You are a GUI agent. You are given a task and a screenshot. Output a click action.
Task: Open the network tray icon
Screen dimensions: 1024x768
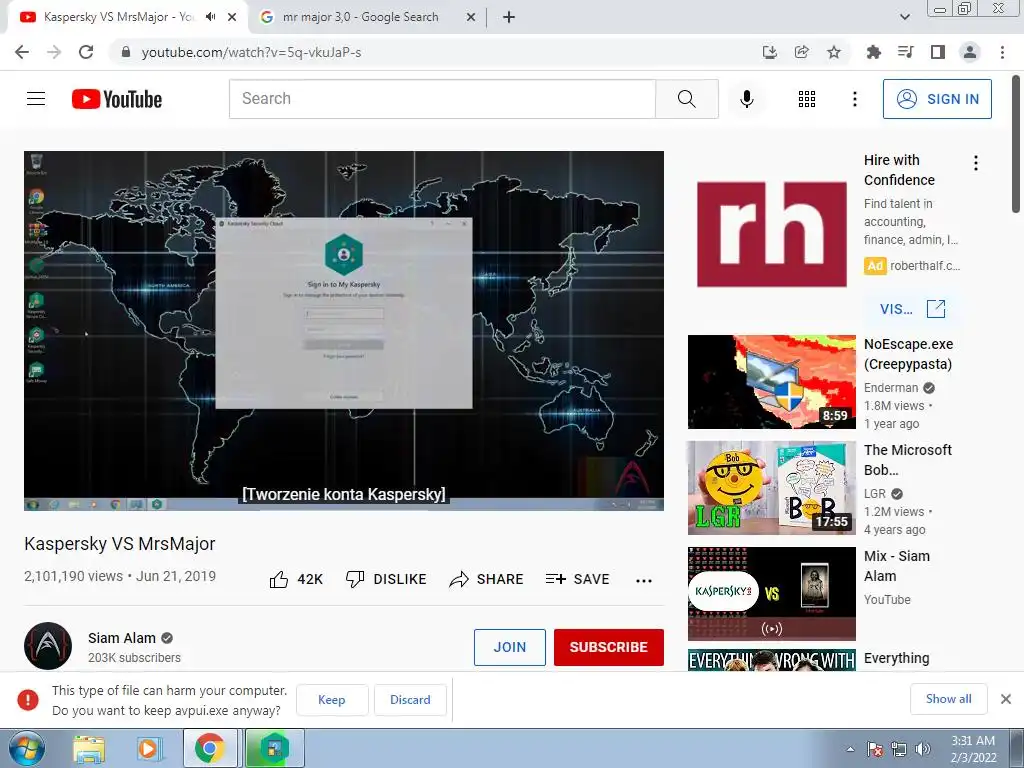click(899, 749)
